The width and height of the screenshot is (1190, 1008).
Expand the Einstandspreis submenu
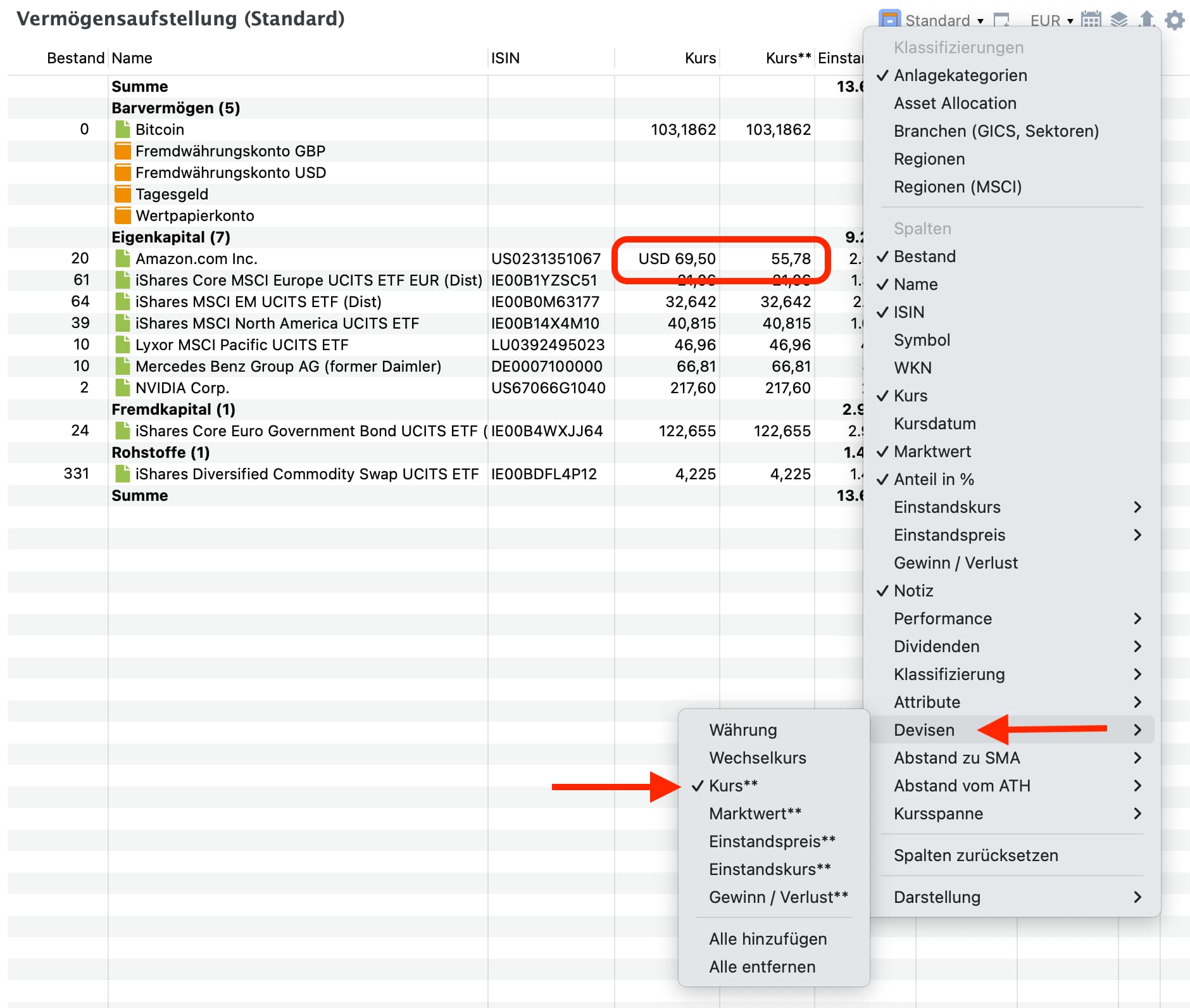(x=1011, y=535)
